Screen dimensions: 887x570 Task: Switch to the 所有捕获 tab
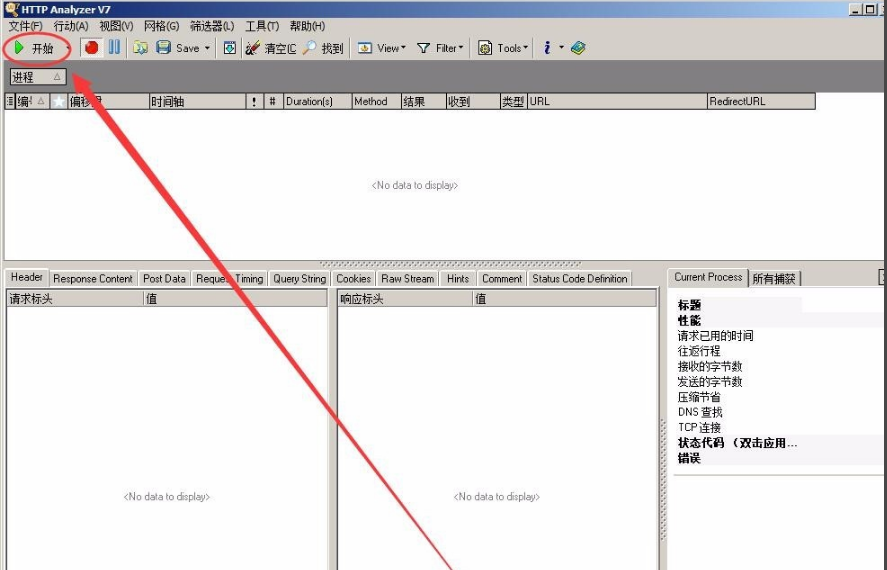774,279
